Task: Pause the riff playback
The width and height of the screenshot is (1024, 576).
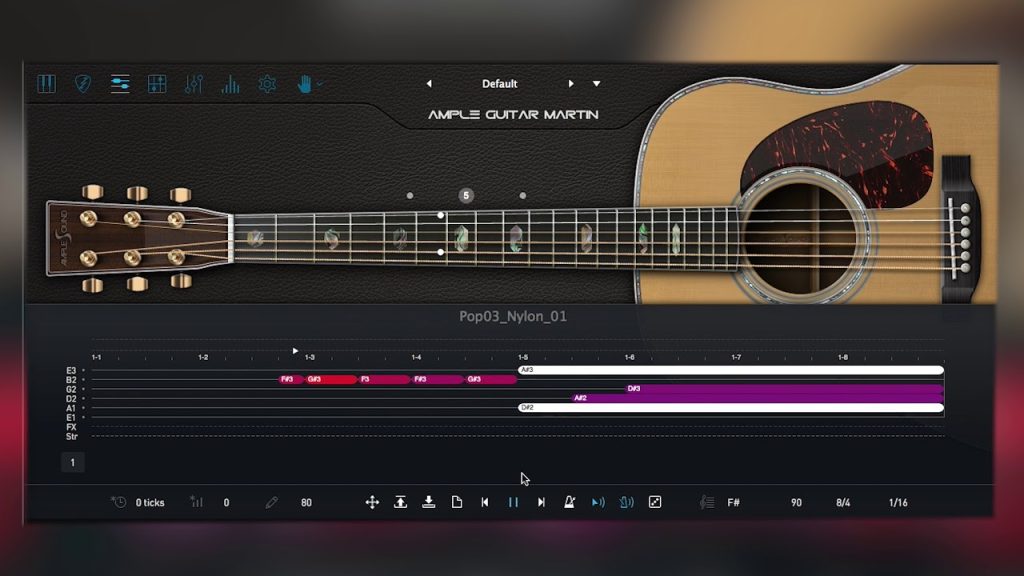Action: click(x=513, y=502)
